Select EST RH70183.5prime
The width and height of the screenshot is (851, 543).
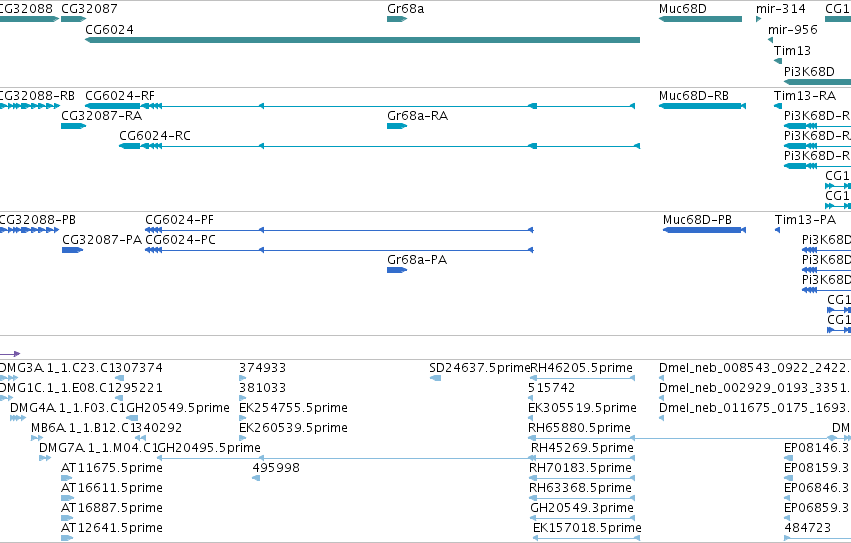point(582,478)
